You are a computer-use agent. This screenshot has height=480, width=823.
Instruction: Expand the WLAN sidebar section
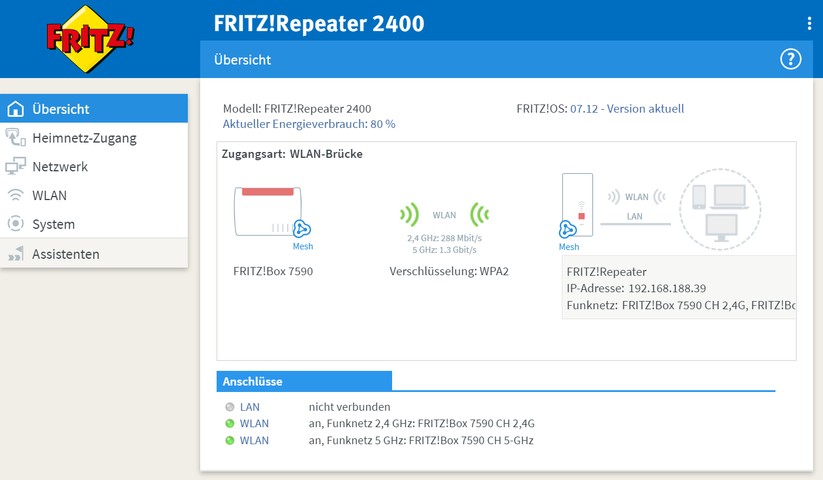49,196
